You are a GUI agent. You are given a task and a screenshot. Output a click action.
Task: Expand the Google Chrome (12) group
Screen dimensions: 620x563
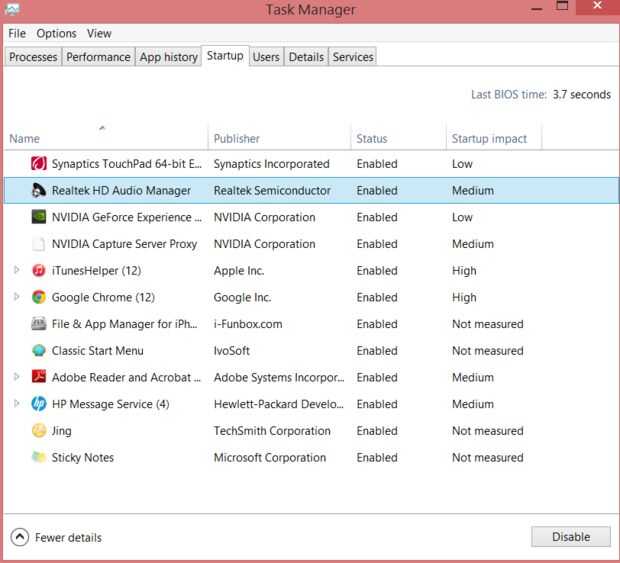coord(17,297)
